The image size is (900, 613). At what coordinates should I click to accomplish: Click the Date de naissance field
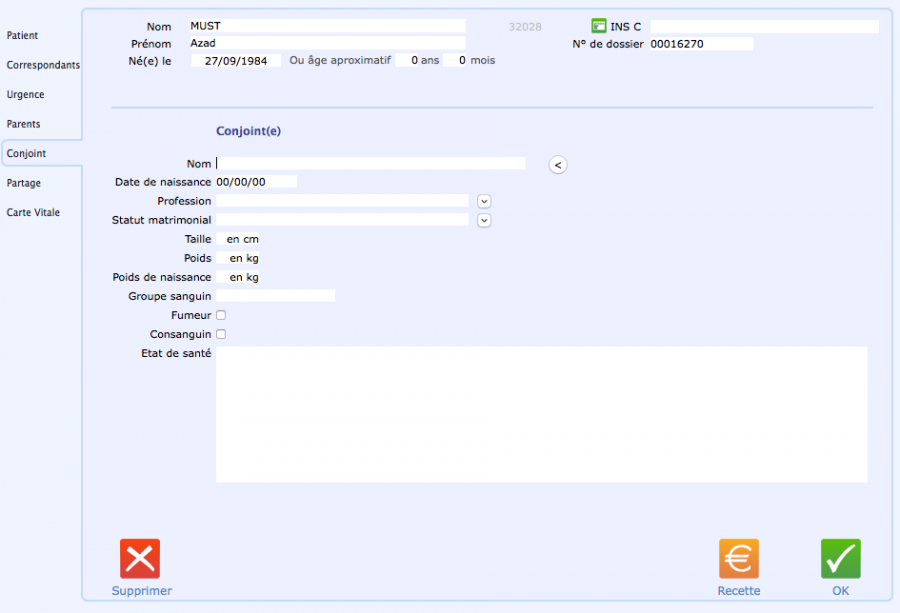click(256, 182)
